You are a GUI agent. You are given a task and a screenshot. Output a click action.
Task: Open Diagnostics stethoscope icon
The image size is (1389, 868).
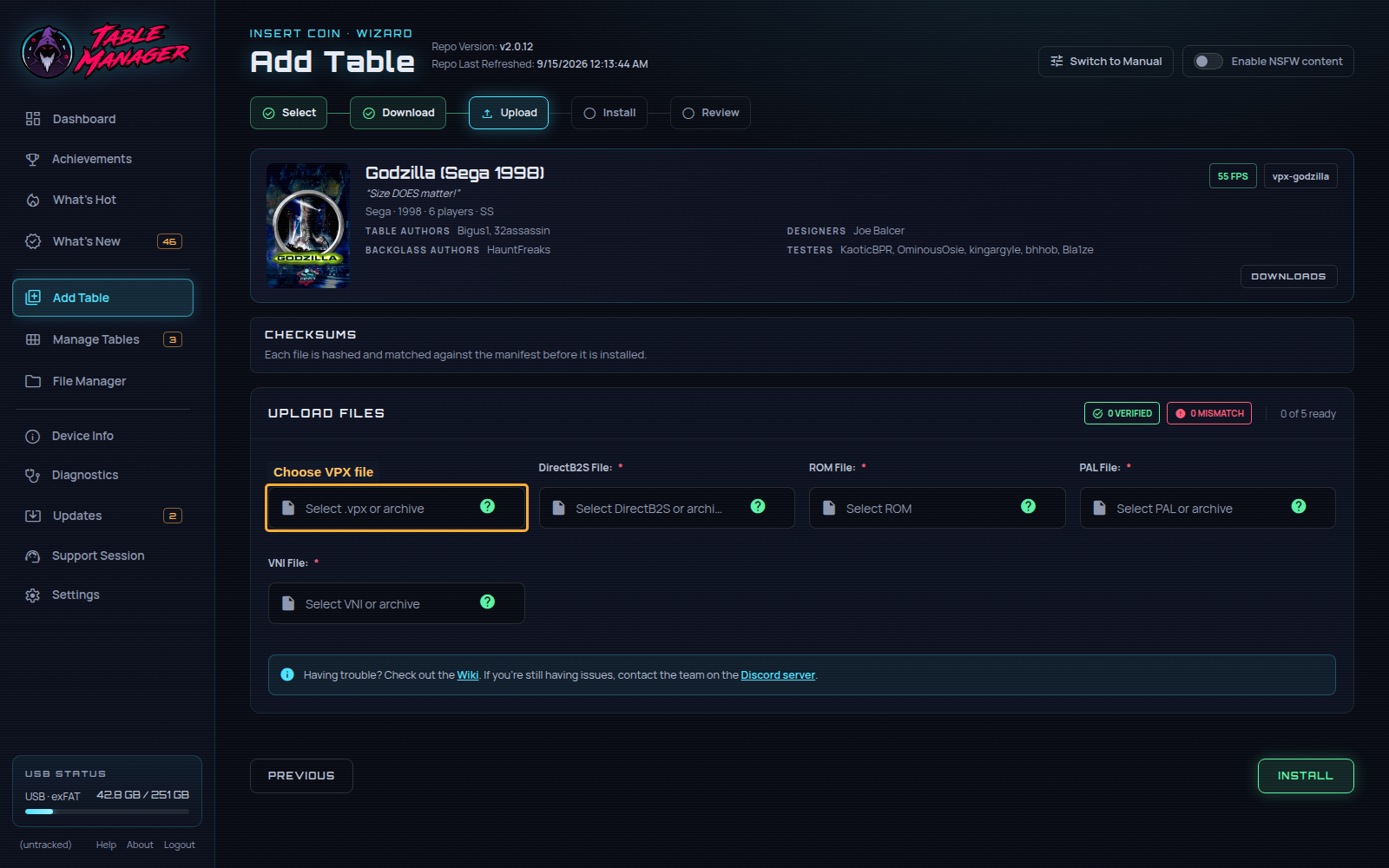coord(33,476)
